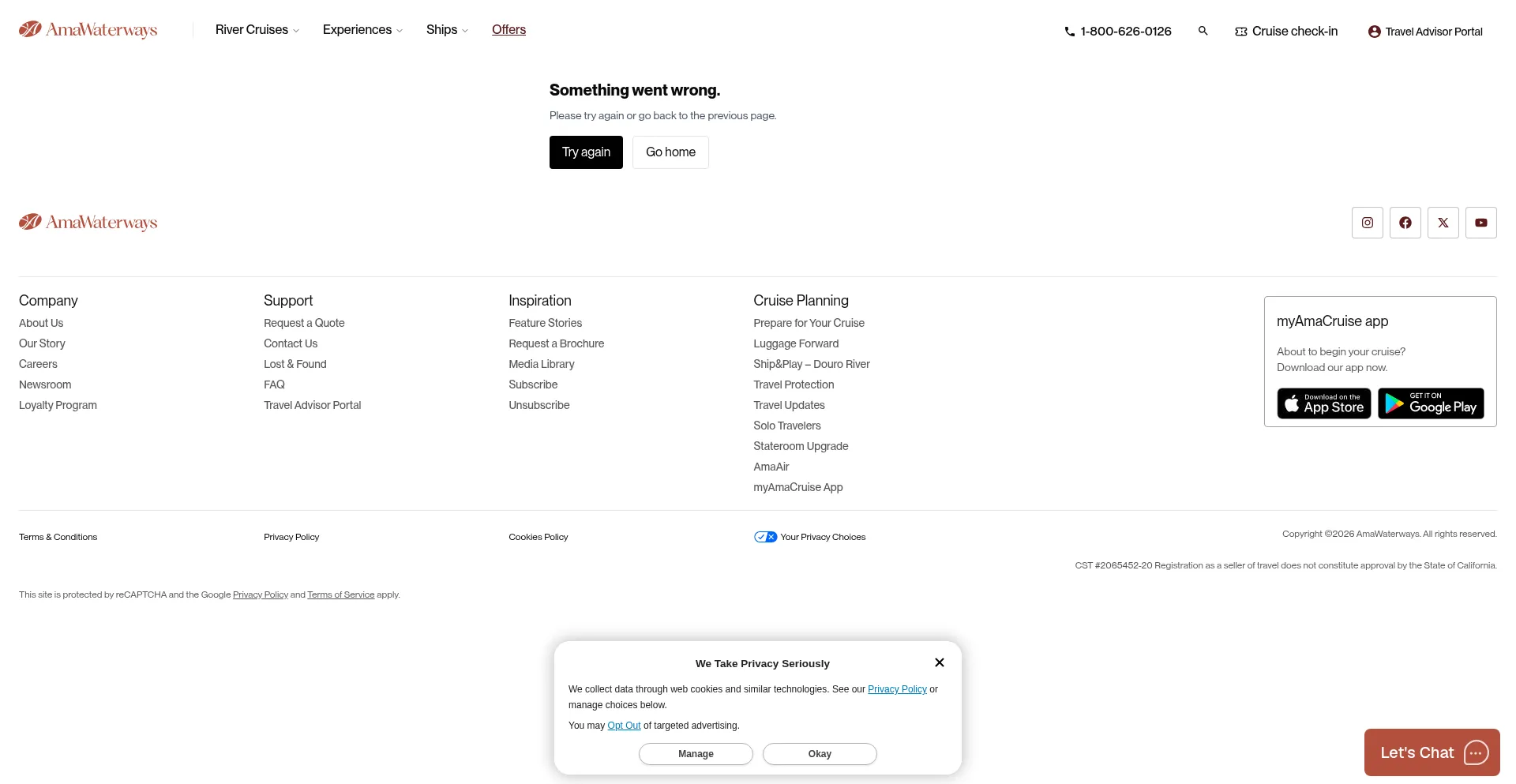1516x784 pixels.
Task: Close the privacy notice popup
Action: click(940, 662)
